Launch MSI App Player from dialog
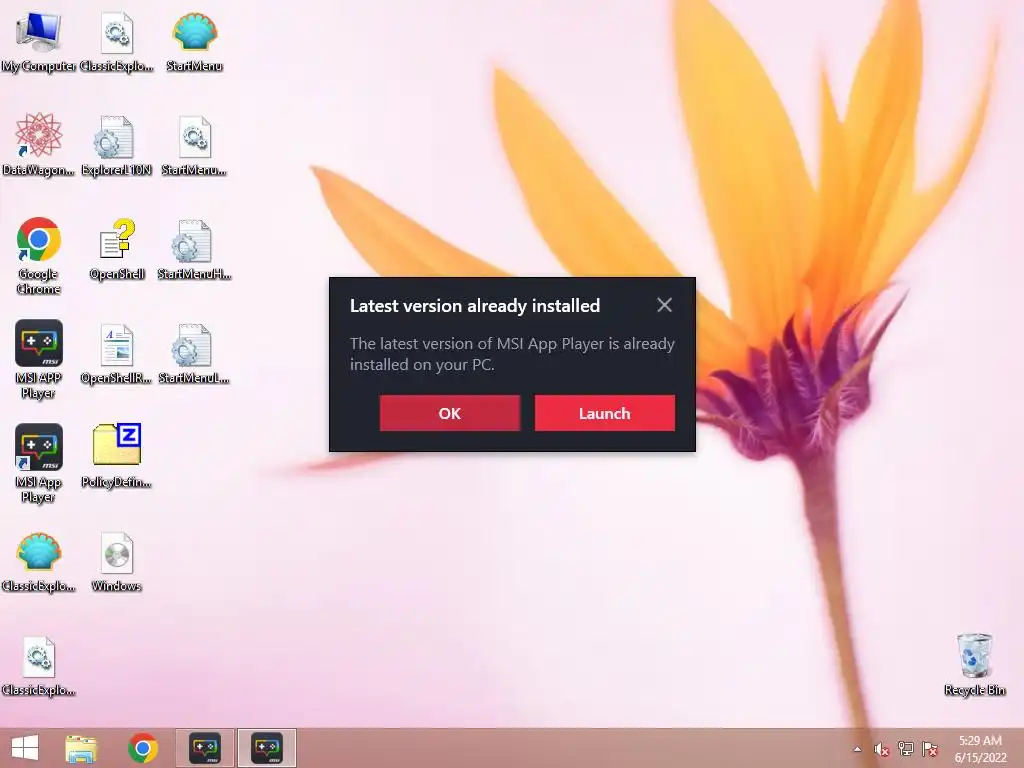 coord(604,413)
